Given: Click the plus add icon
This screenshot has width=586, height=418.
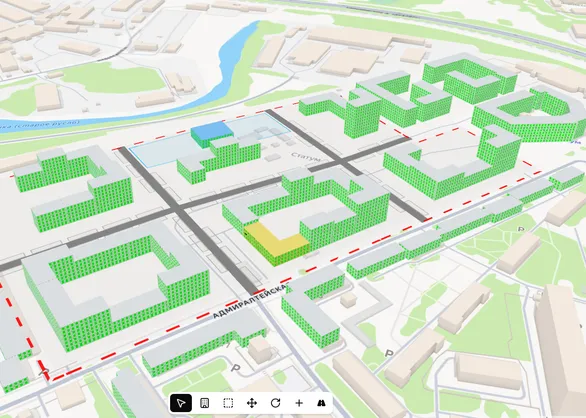Looking at the screenshot, I should click(x=299, y=403).
